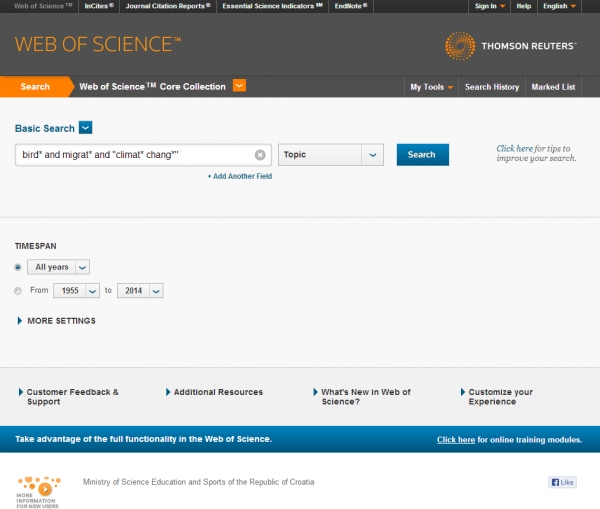Click the Facebook Like button
Screen dimensions: 600x509
point(562,482)
